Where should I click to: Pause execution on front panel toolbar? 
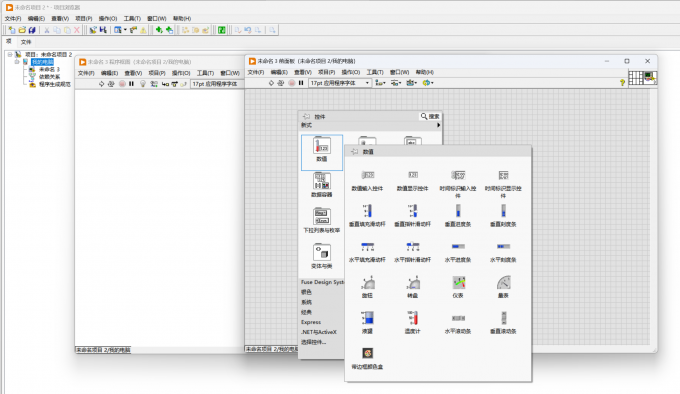[x=301, y=83]
